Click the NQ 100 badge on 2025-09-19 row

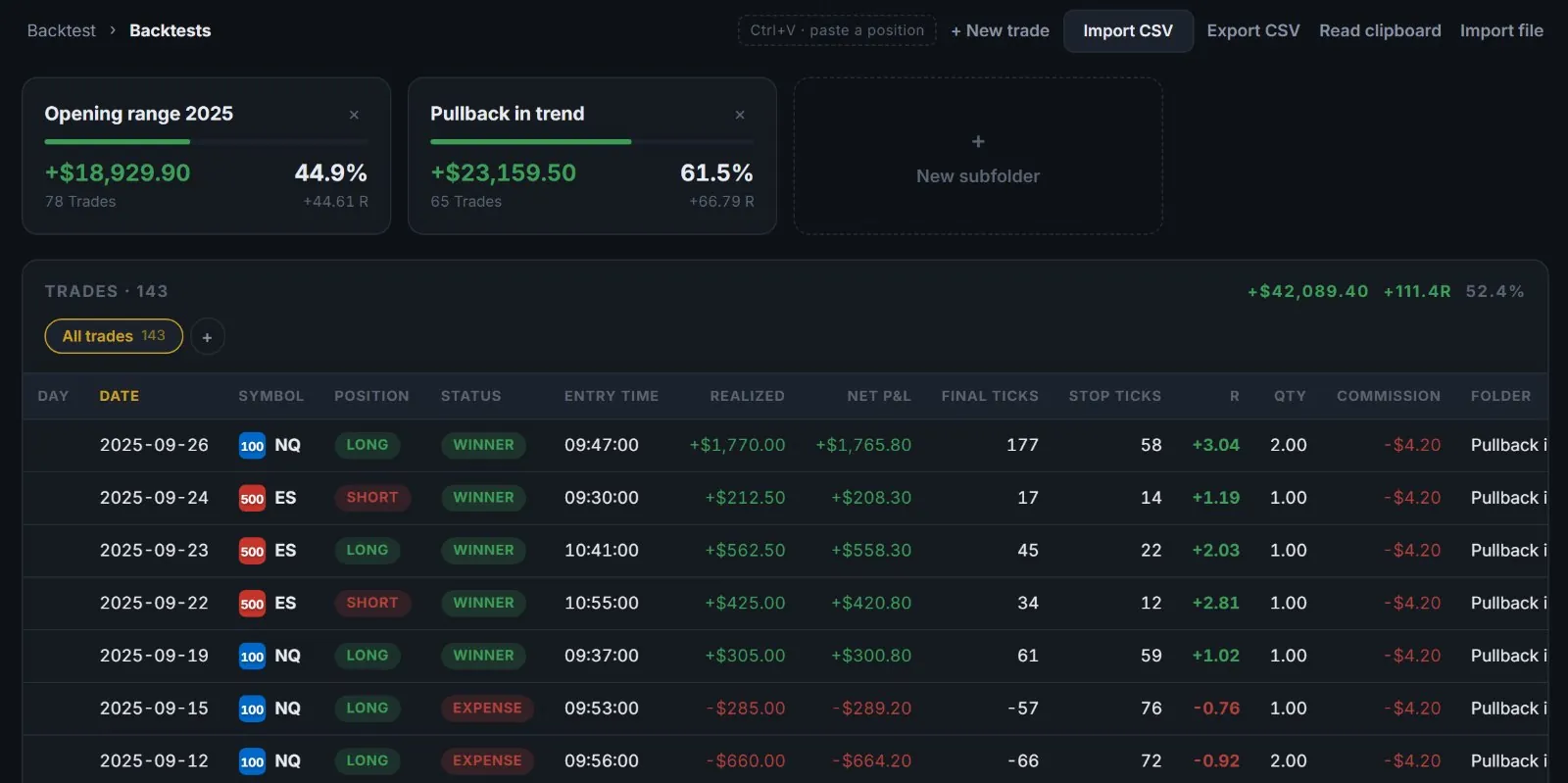(x=252, y=657)
